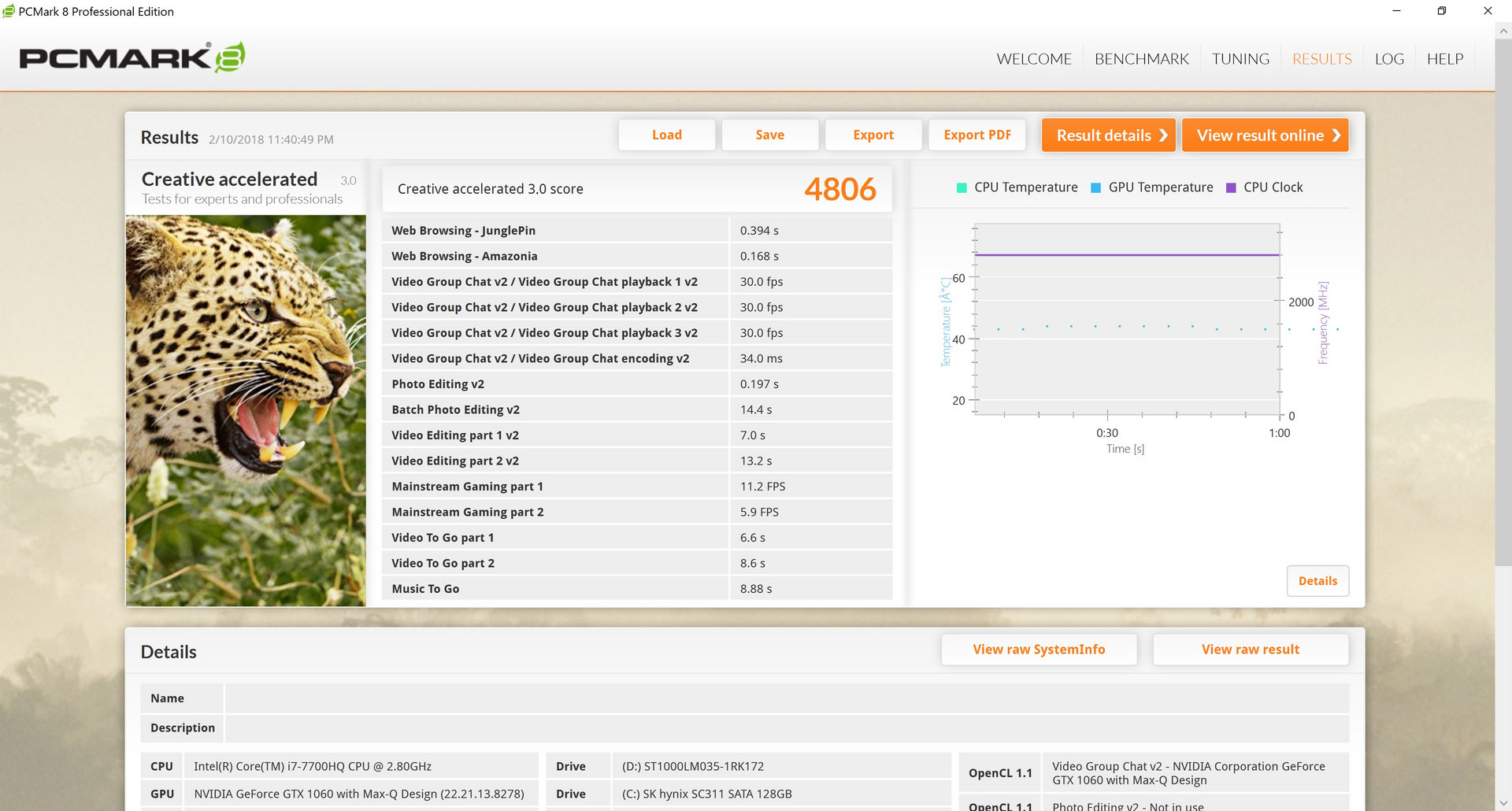Screen dimensions: 1512x811
Task: Click the Export PDF button
Action: 977,135
